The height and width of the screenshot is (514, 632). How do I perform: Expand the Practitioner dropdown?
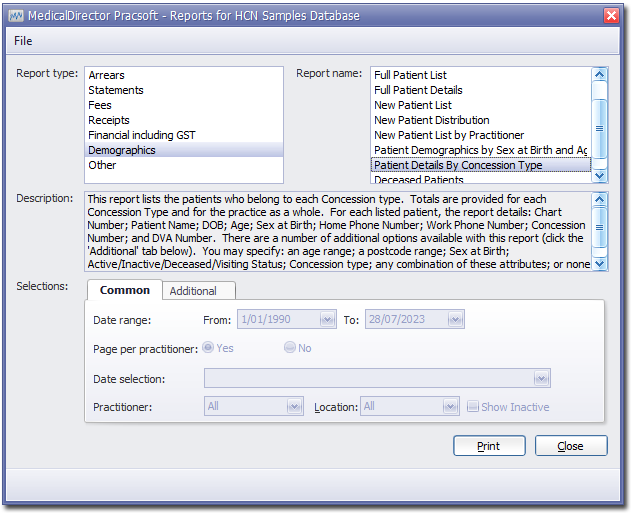[294, 407]
